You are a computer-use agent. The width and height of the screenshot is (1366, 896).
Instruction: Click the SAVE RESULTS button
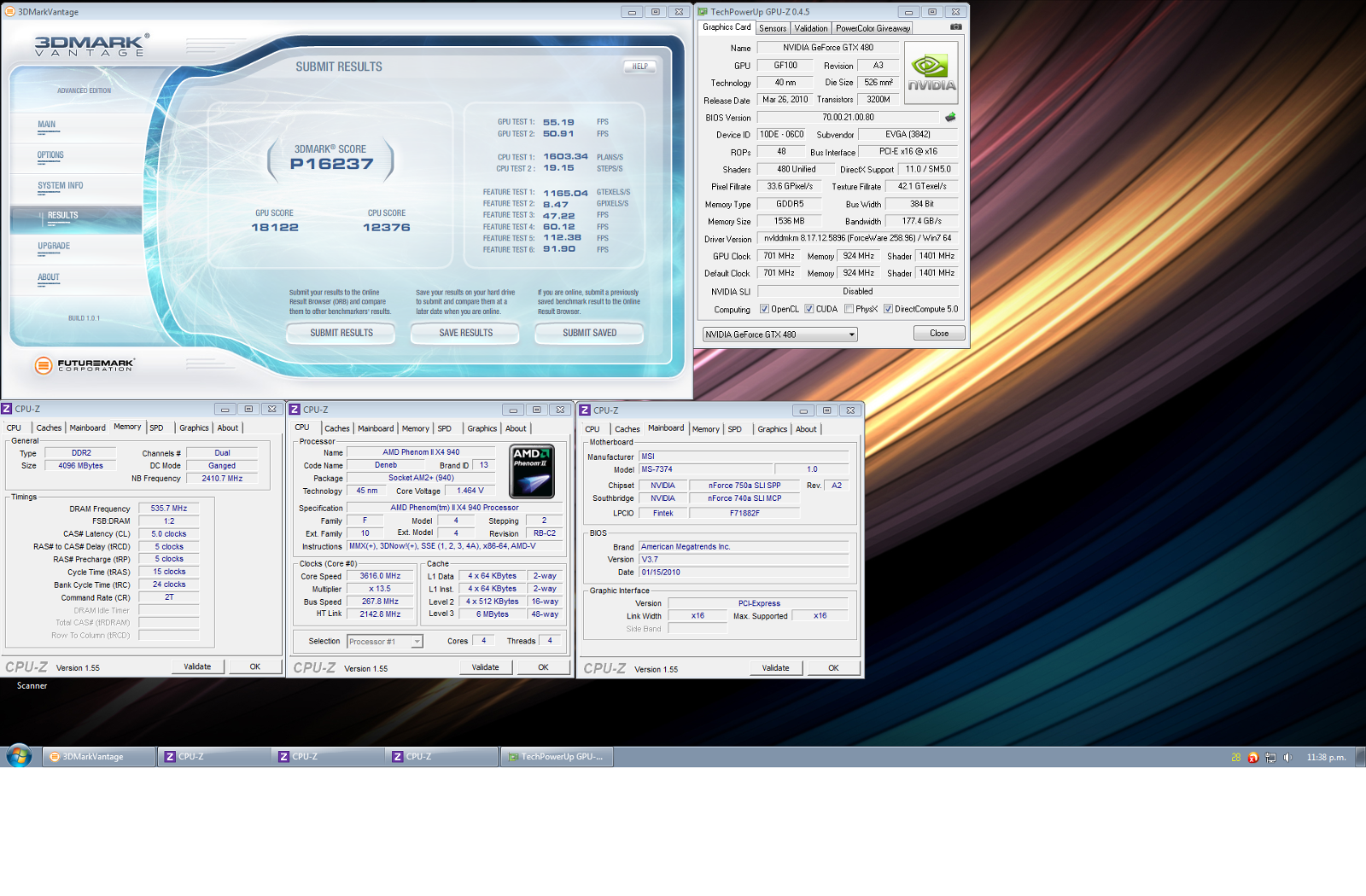[x=465, y=333]
